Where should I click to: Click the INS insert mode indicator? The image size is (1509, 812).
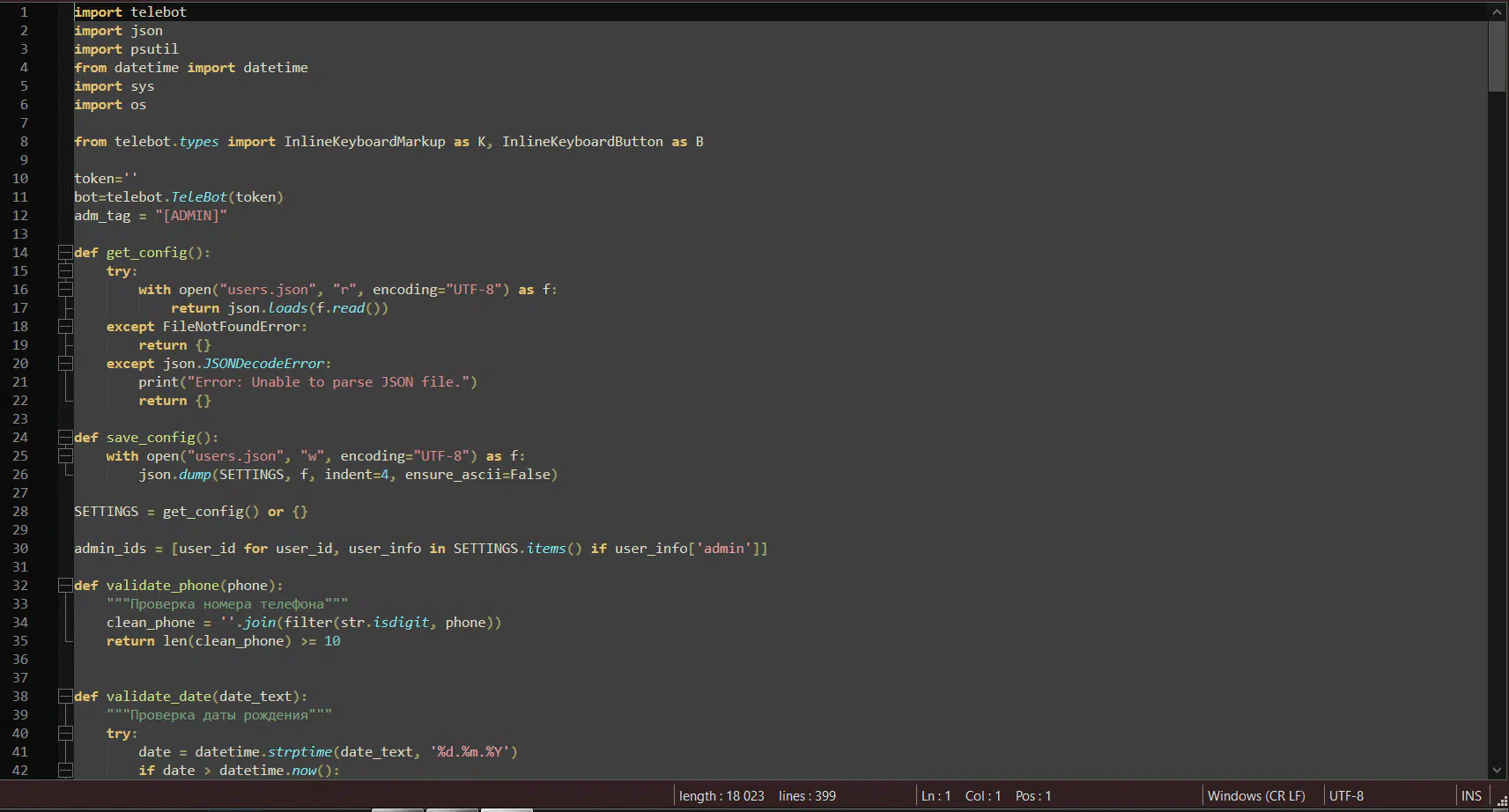coord(1471,796)
